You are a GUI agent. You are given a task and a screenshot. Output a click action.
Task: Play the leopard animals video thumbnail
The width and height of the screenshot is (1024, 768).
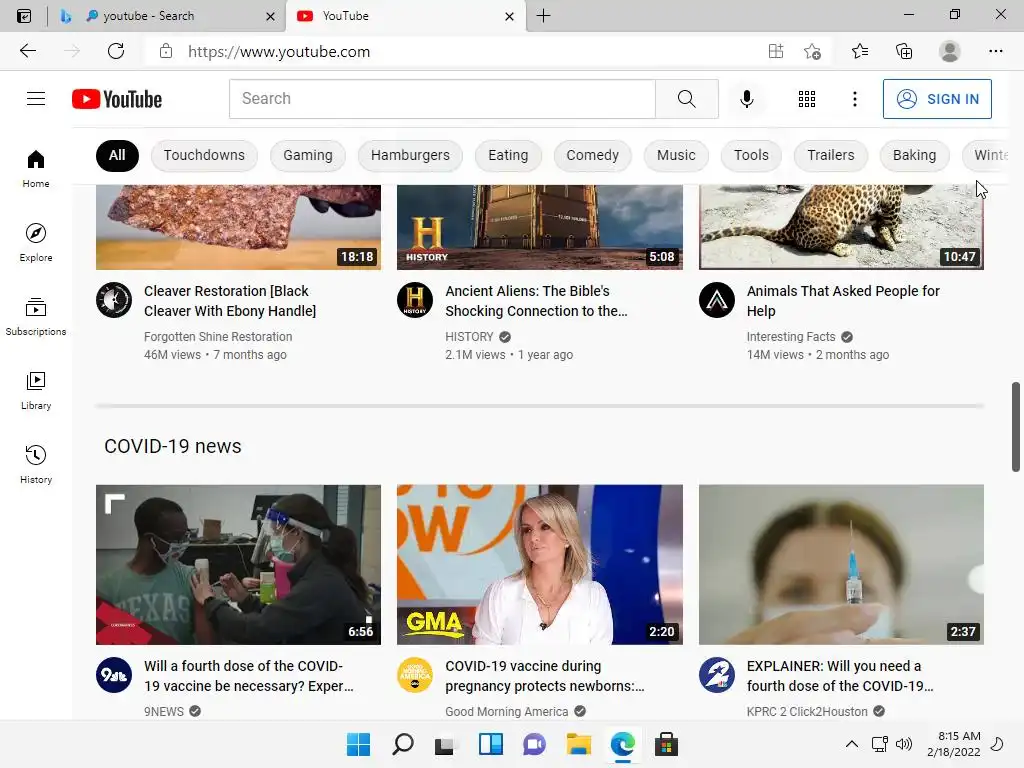(x=841, y=227)
